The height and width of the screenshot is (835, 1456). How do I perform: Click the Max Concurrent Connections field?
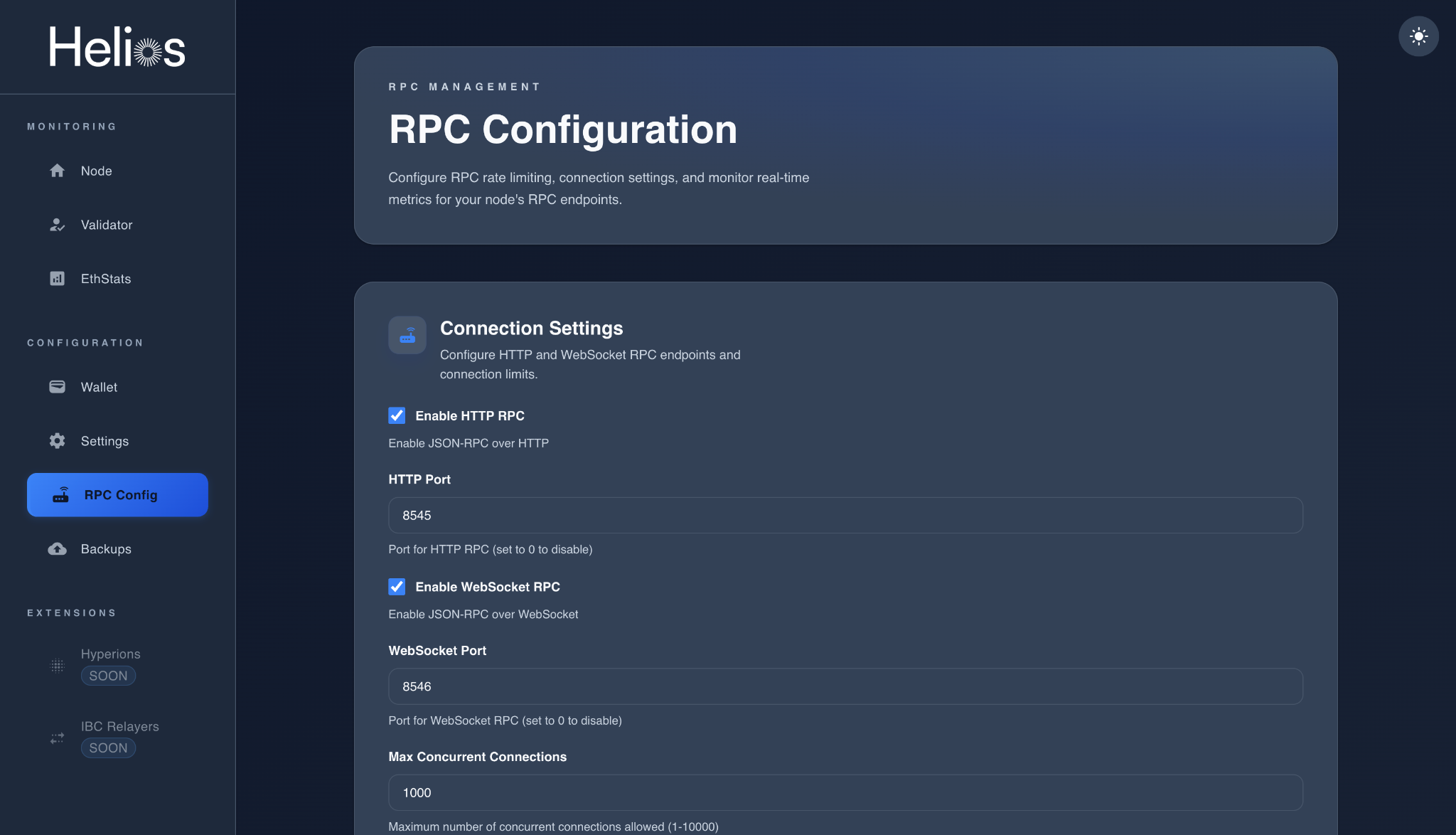[845, 792]
